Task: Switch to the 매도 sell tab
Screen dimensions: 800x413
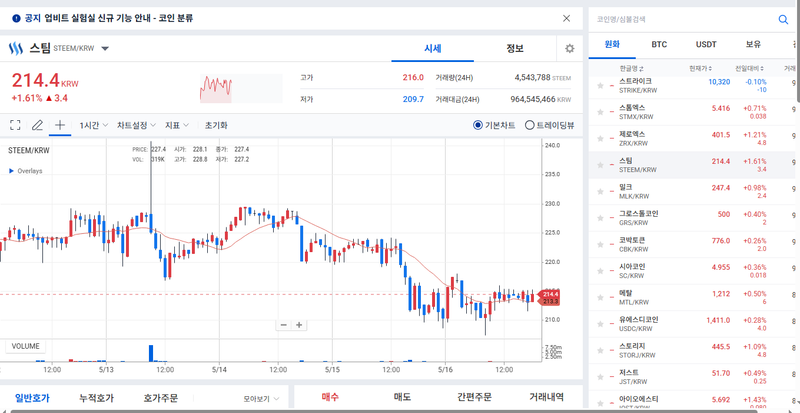Action: click(403, 397)
